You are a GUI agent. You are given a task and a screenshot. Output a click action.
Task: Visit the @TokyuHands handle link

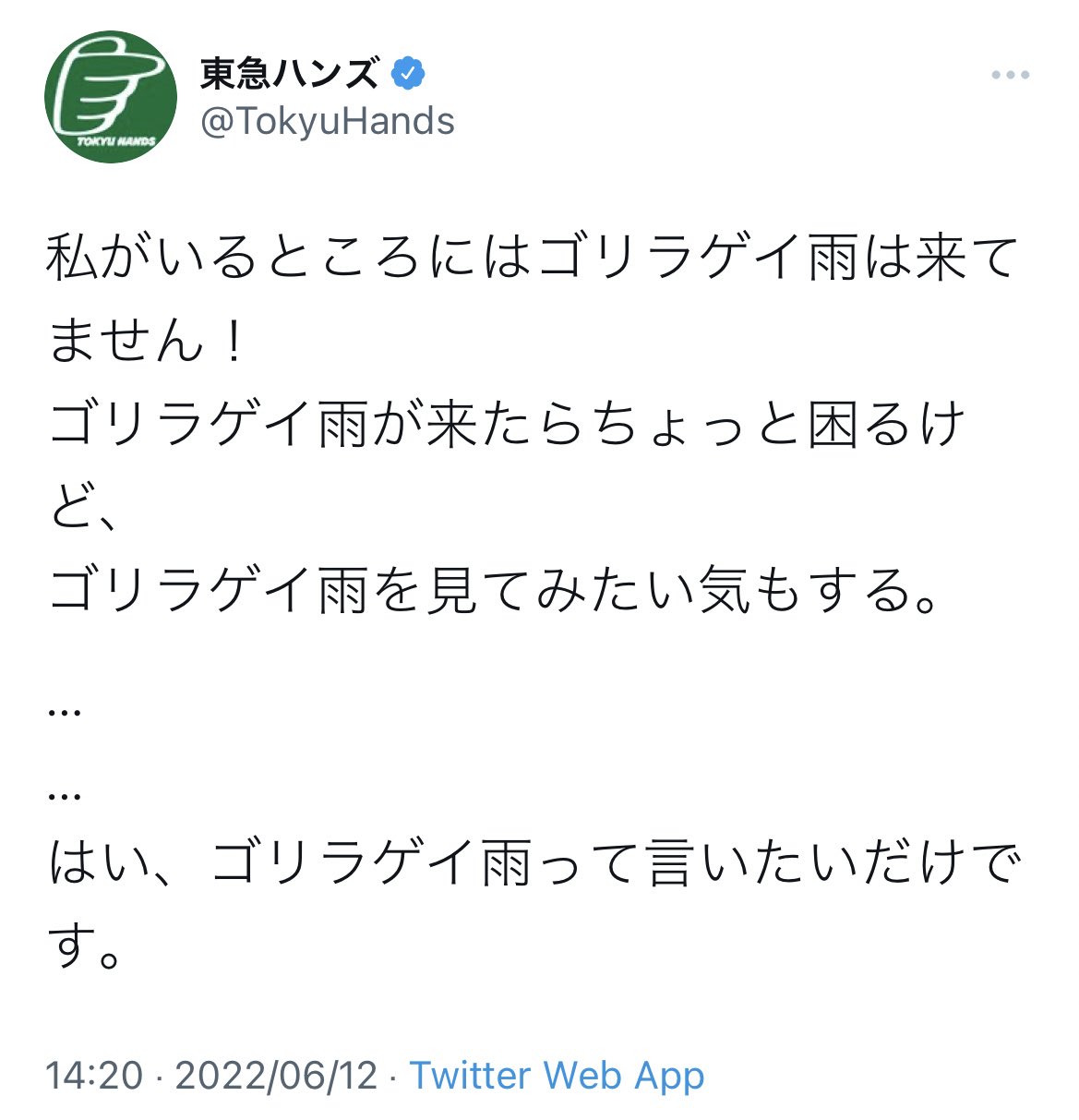(x=328, y=121)
